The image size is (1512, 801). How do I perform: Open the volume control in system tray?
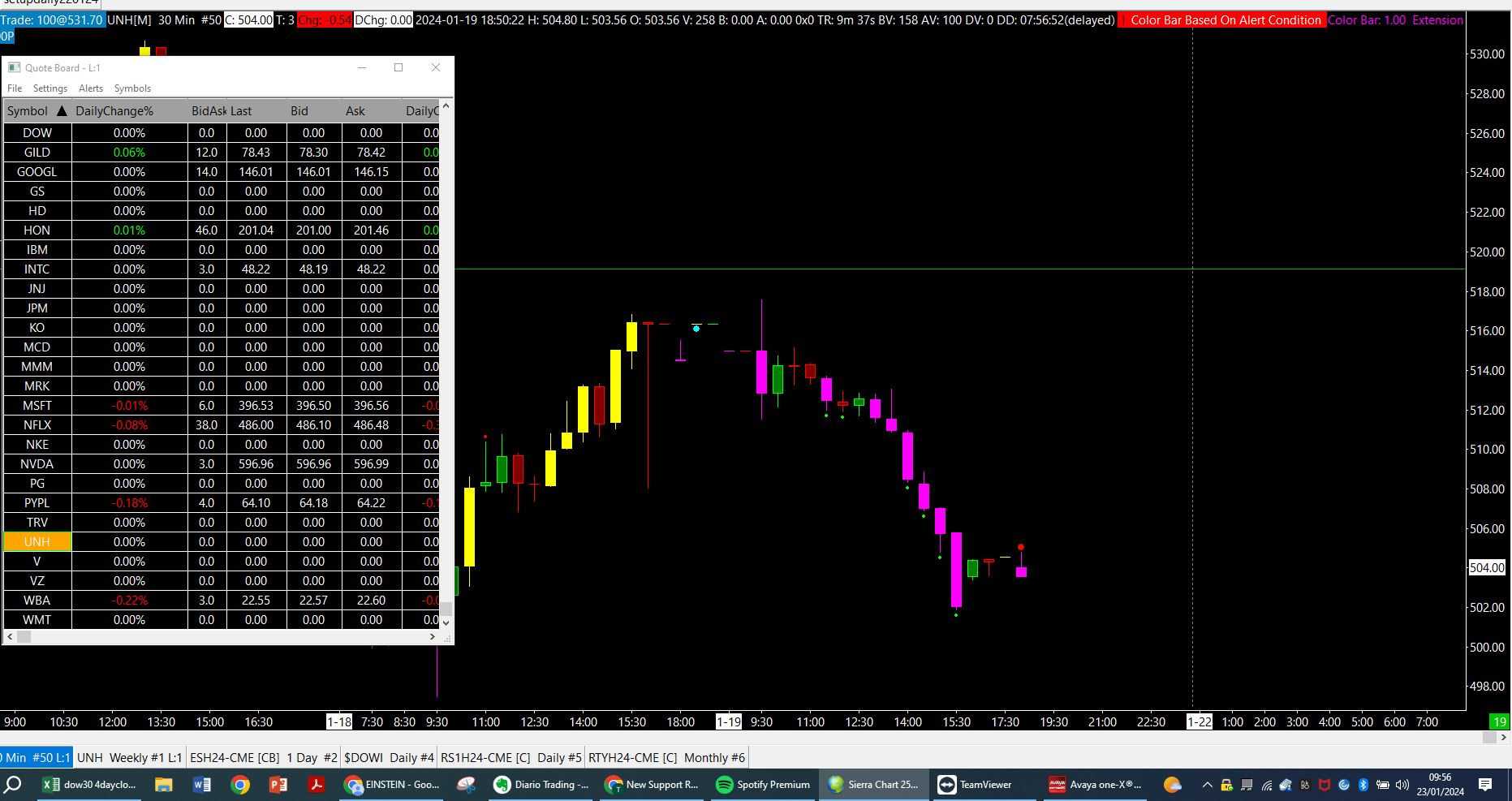tap(1402, 785)
